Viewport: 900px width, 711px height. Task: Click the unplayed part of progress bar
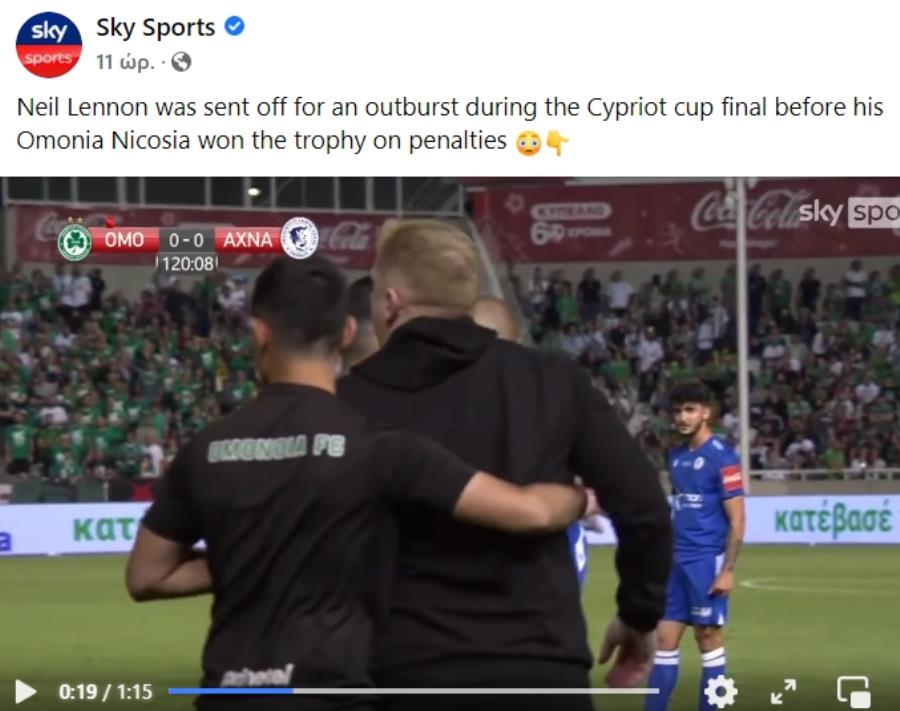pyautogui.click(x=476, y=691)
